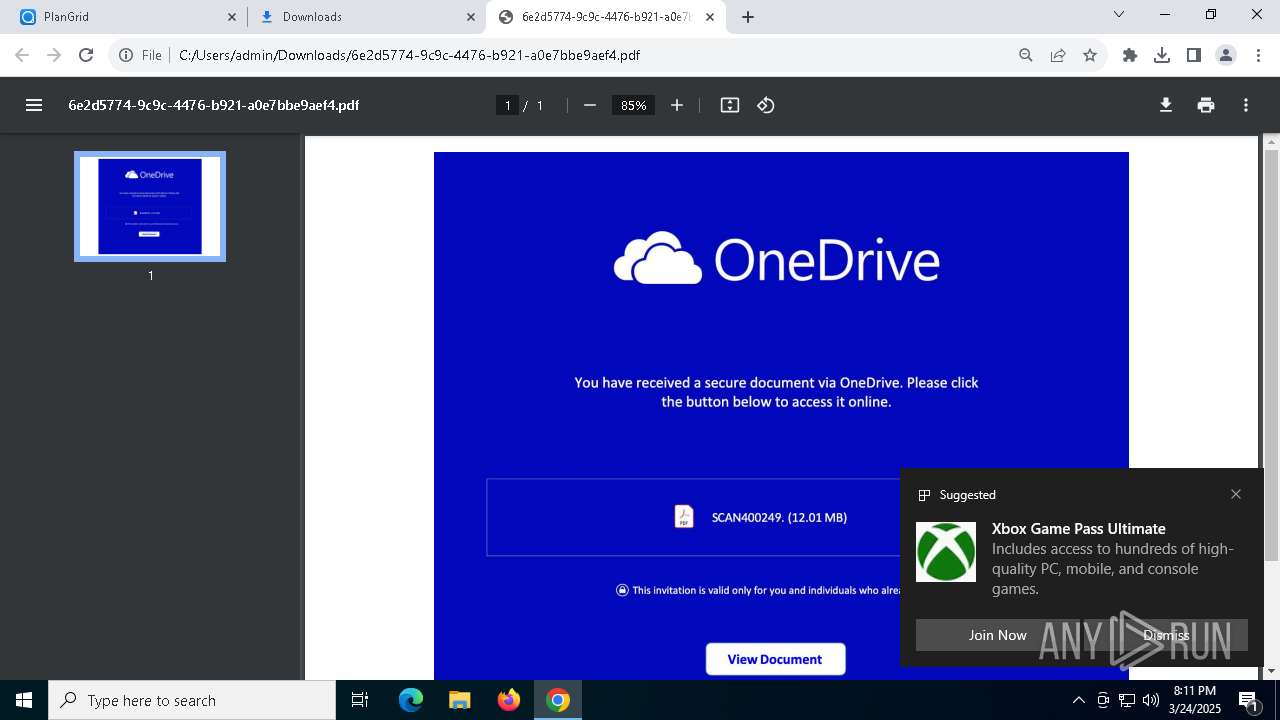Rotate the PDF counterclockwise
1280x720 pixels.
[766, 105]
